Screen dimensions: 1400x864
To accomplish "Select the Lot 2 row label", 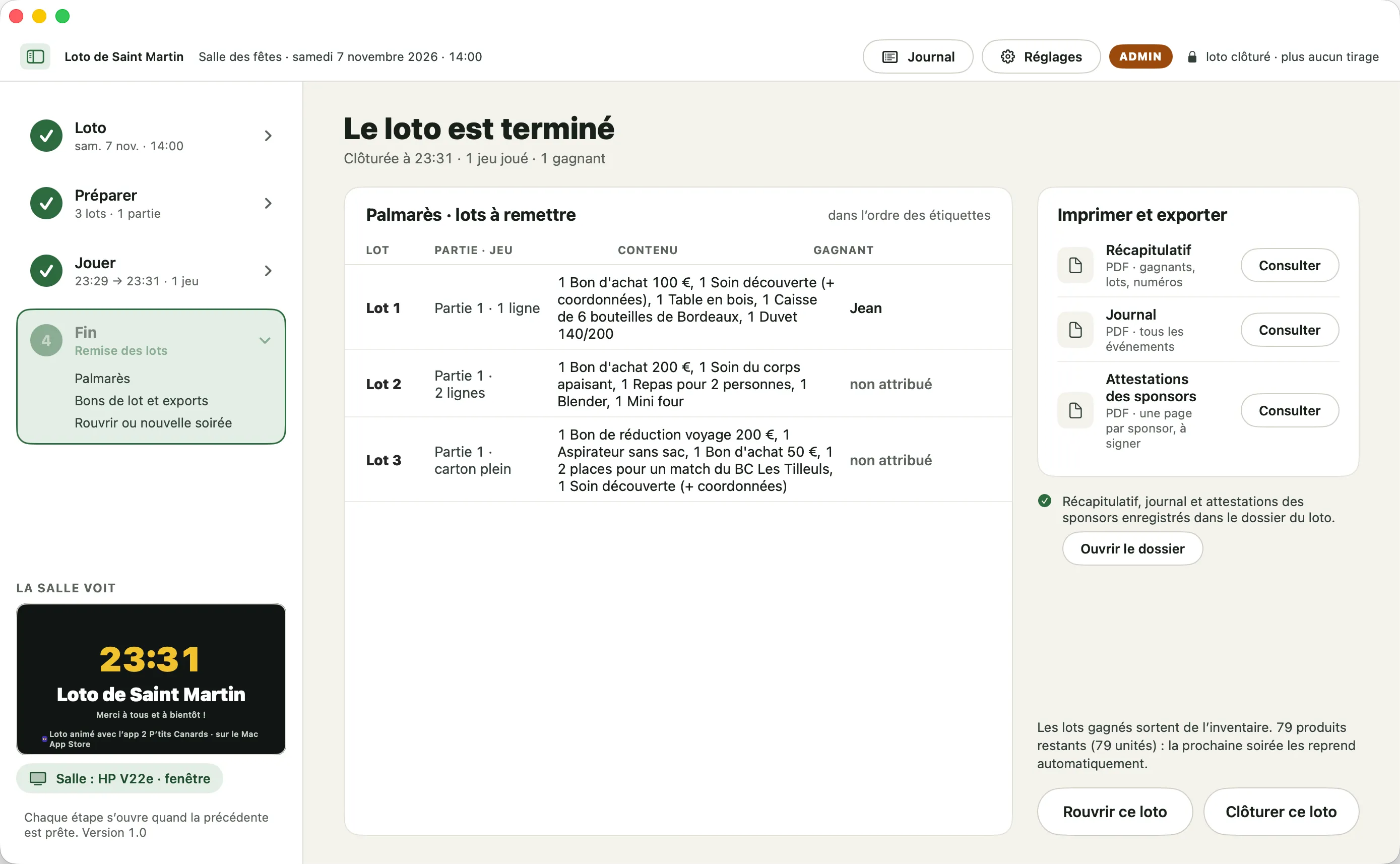I will (384, 384).
